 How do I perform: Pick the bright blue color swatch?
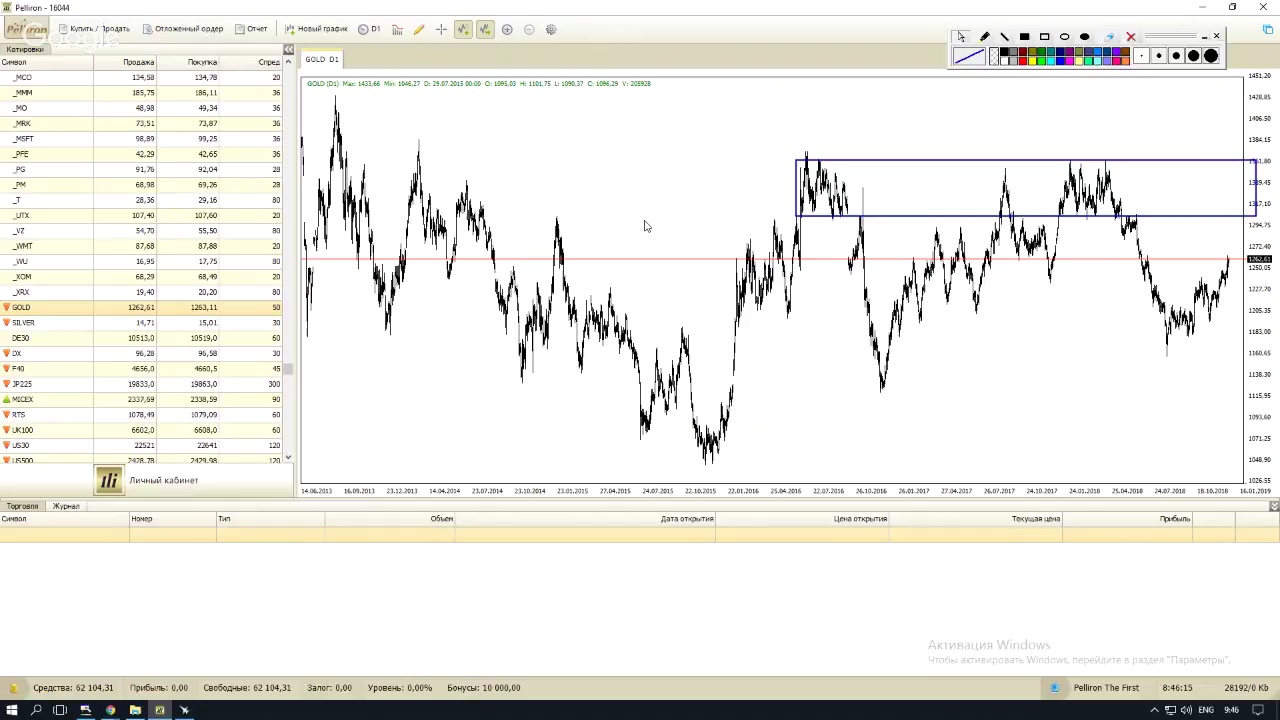tap(1060, 61)
